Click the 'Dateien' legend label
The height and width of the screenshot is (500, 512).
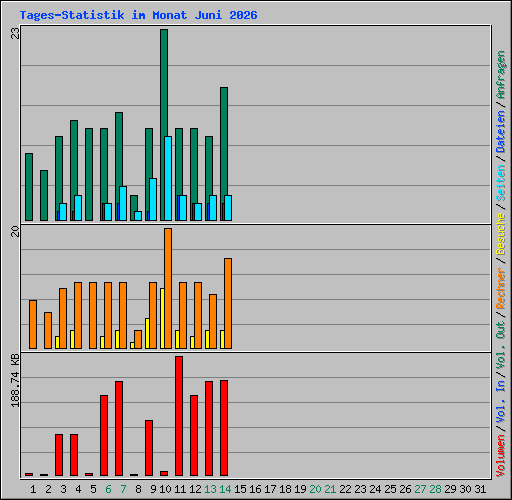501,132
